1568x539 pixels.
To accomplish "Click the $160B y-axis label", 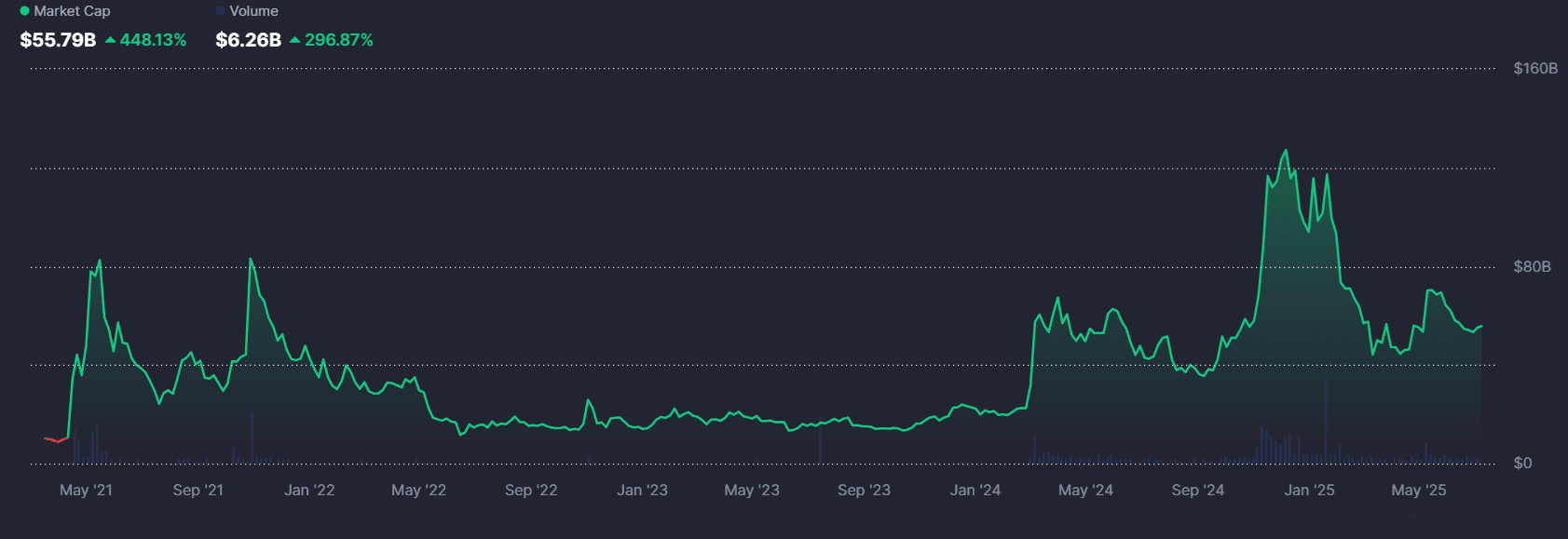I will pyautogui.click(x=1534, y=69).
